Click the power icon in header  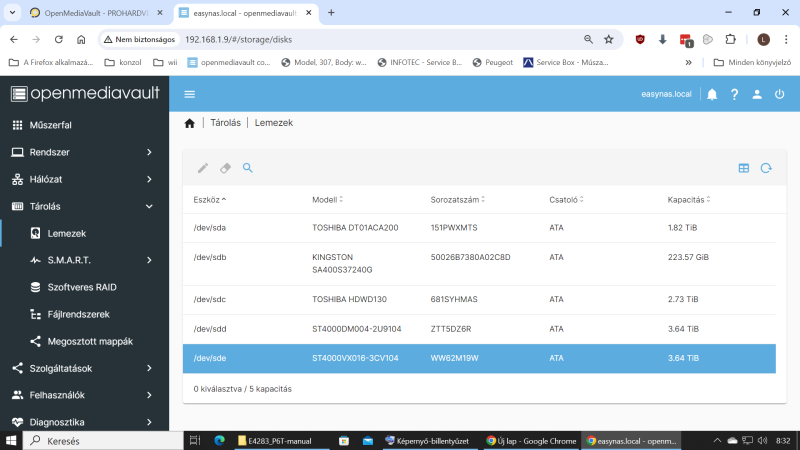point(779,94)
